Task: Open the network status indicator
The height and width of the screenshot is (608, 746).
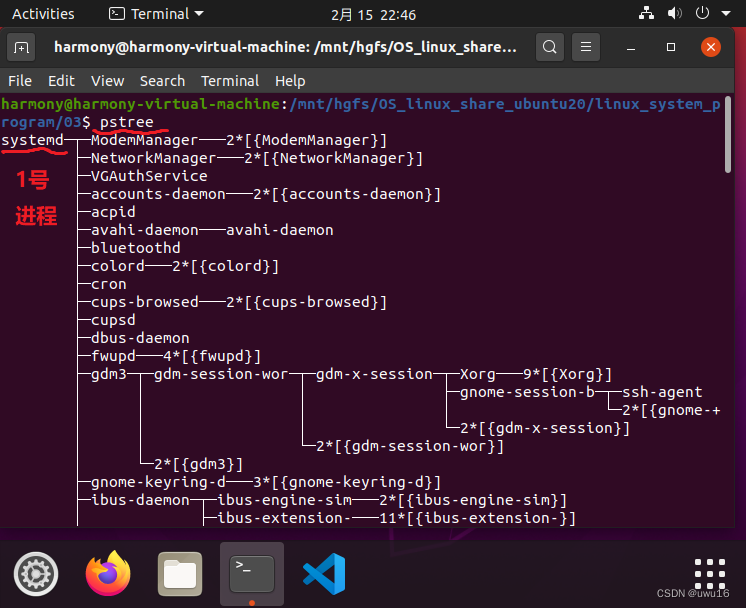Action: point(646,13)
